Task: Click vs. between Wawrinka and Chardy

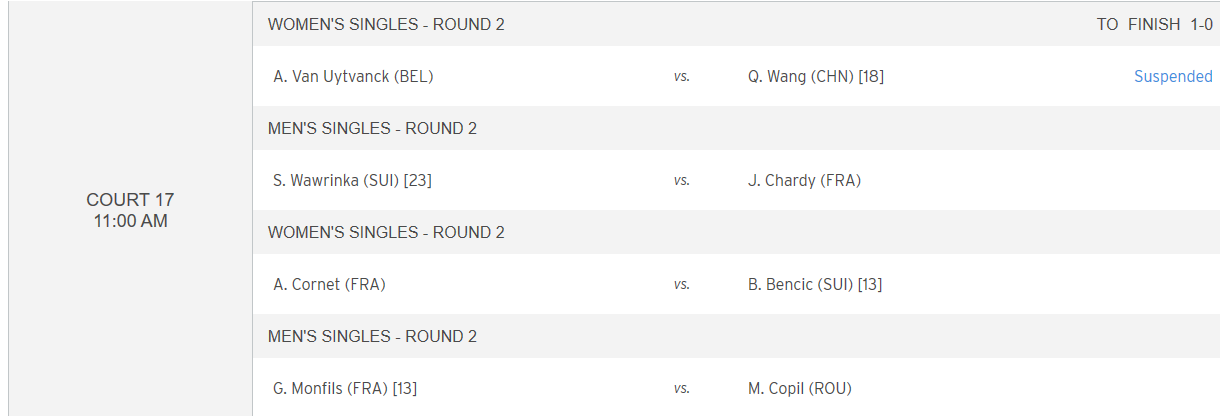Action: (x=682, y=180)
